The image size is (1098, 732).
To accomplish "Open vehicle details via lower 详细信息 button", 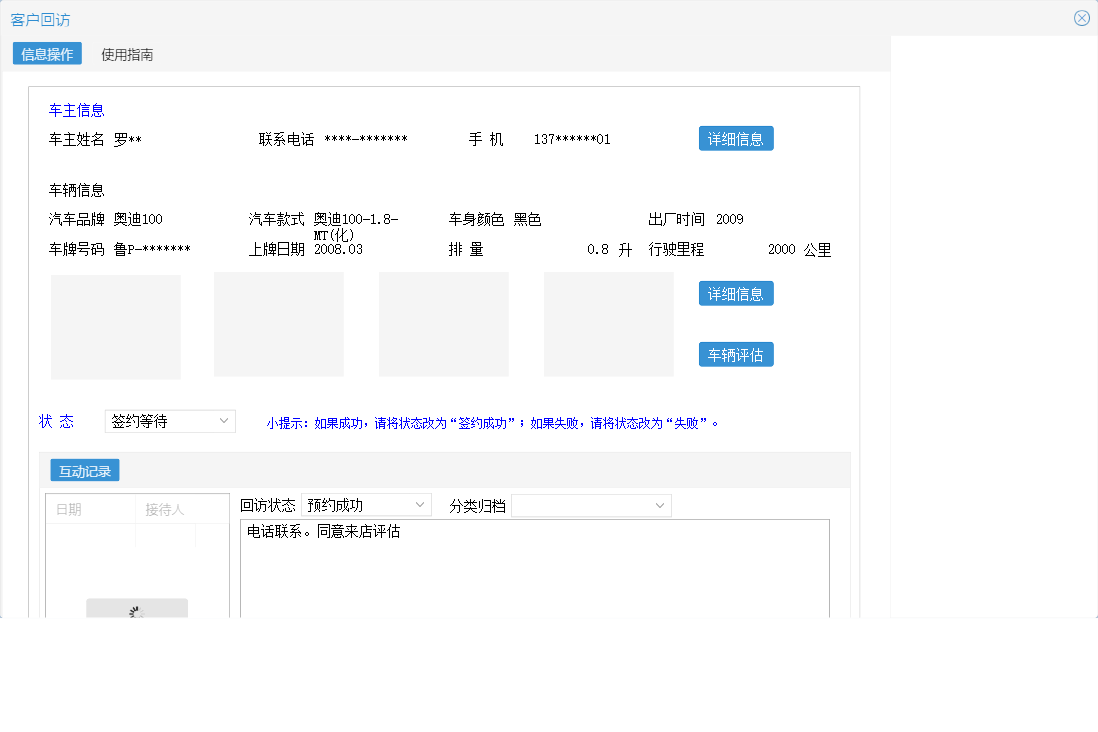I will click(x=736, y=293).
